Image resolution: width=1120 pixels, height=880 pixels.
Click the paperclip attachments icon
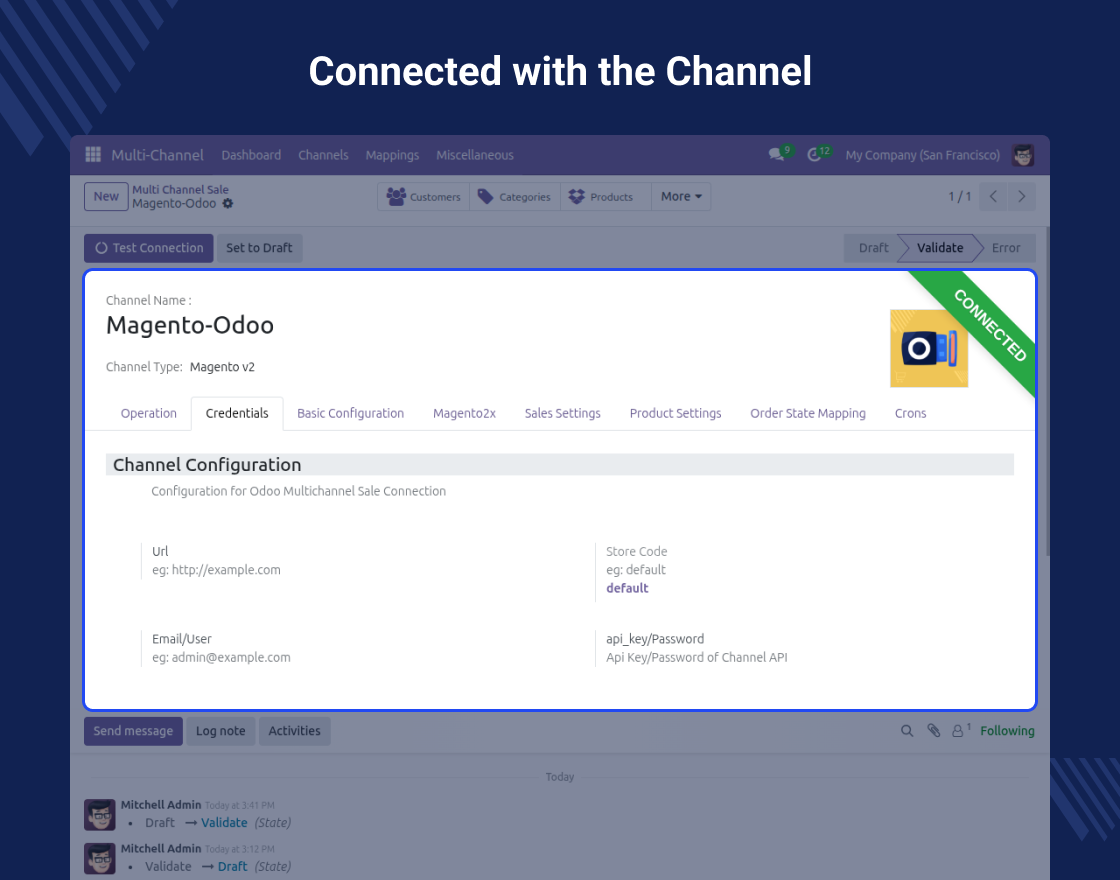(x=933, y=731)
